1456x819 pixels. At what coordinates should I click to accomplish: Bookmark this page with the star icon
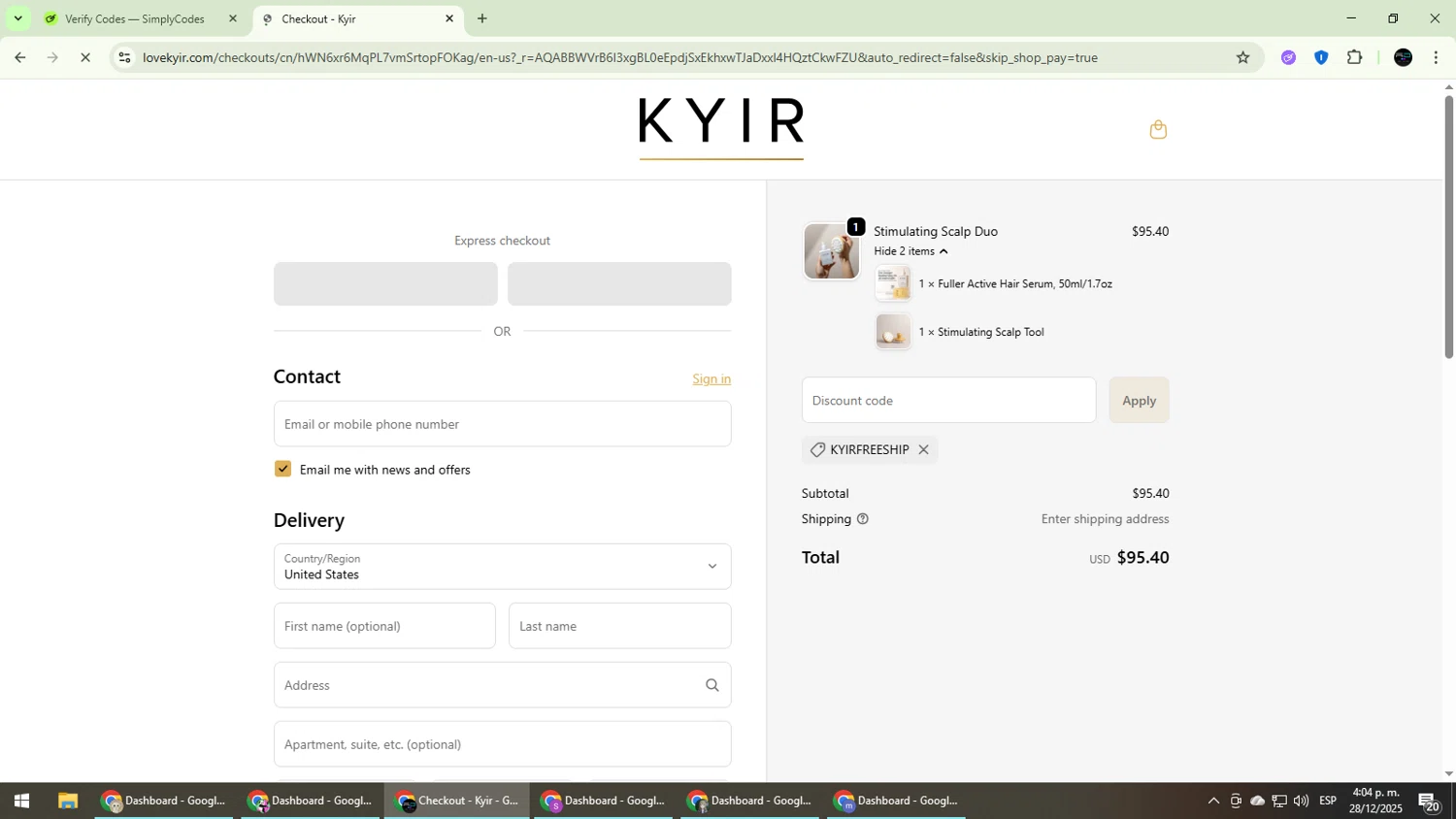pyautogui.click(x=1242, y=57)
